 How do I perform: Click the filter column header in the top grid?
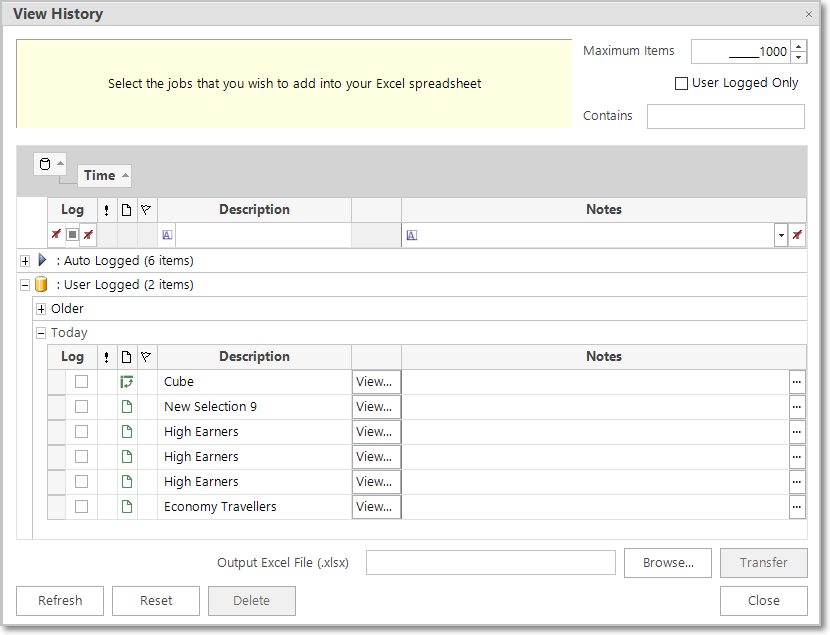147,210
